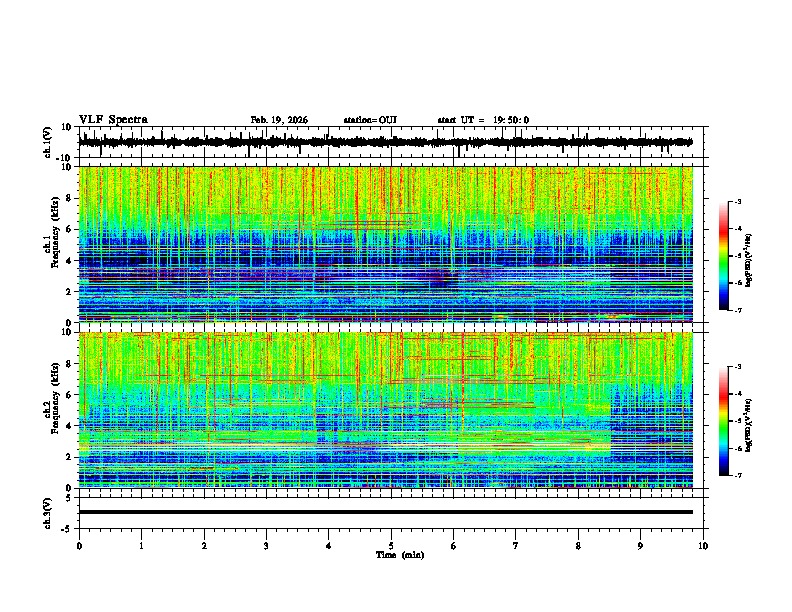The height and width of the screenshot is (612, 792).
Task: Select the date text "Feb. 19, 2026"
Action: click(279, 120)
